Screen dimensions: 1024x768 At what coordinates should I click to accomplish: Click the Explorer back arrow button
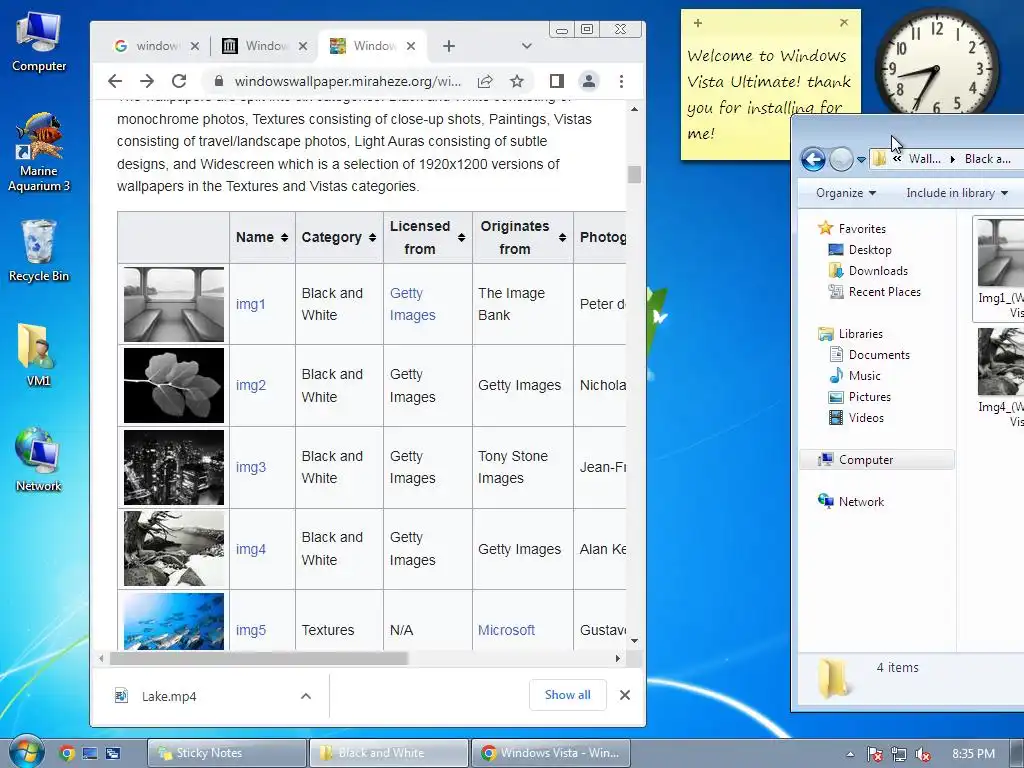[x=813, y=159]
